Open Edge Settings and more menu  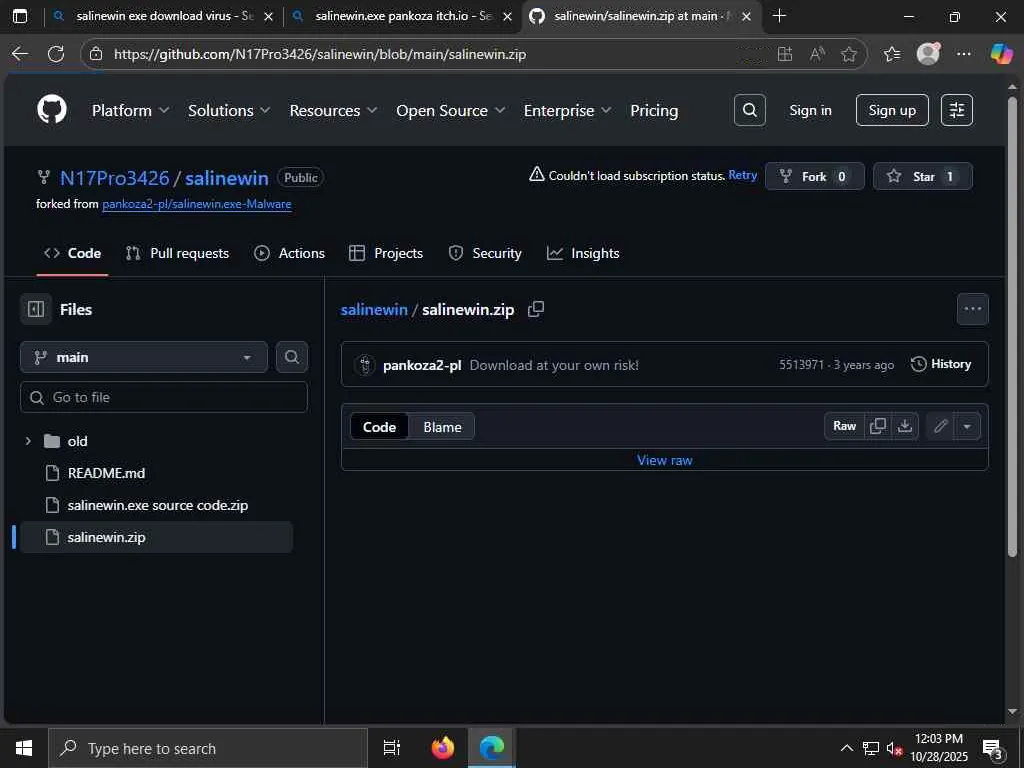[963, 54]
